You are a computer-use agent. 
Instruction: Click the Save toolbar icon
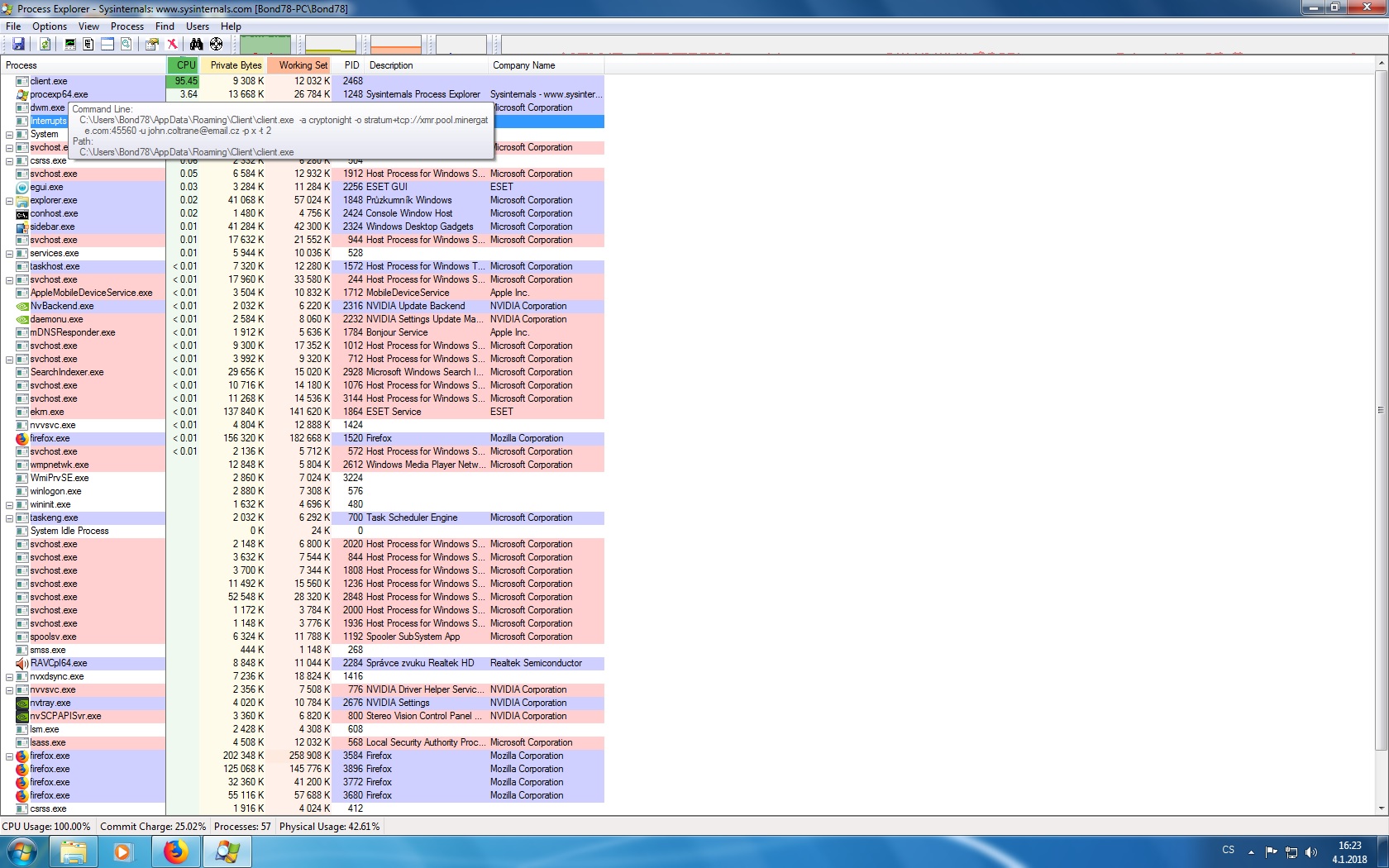[x=18, y=44]
